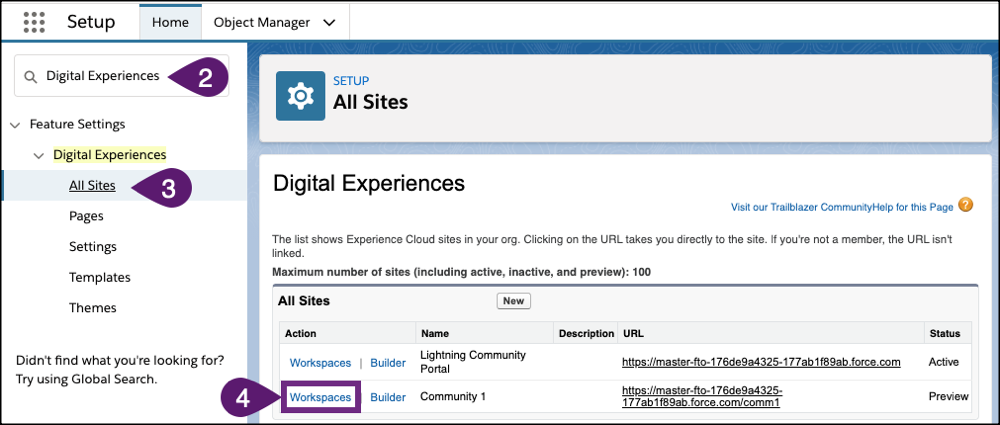Image resolution: width=1000 pixels, height=425 pixels.
Task: Click the Maximum number of sites text
Action: coord(461,272)
